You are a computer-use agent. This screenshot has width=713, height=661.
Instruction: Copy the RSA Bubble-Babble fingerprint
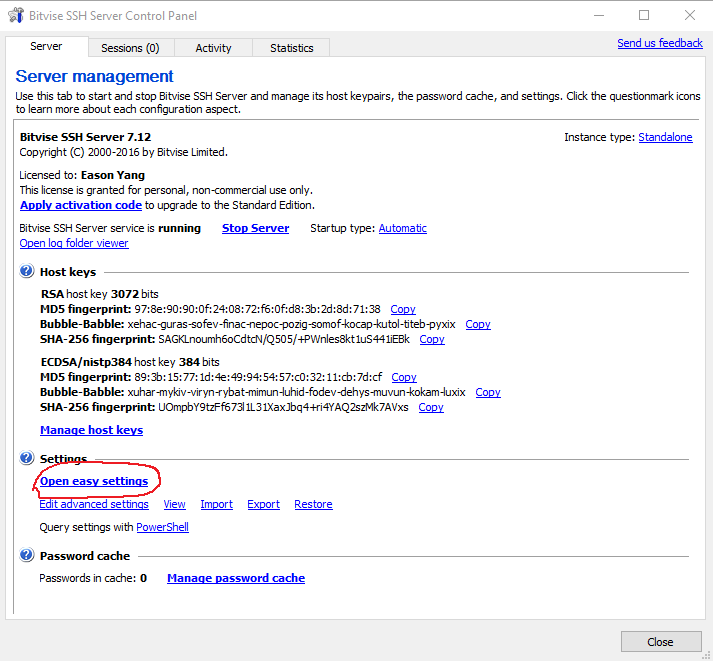pyautogui.click(x=478, y=324)
